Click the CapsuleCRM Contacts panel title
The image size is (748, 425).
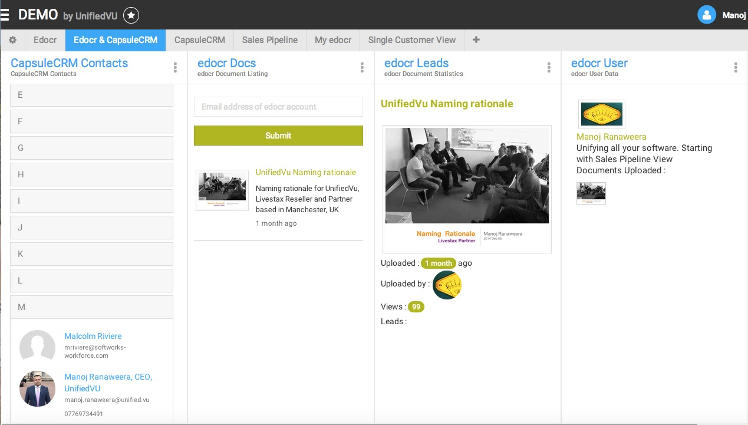click(69, 63)
